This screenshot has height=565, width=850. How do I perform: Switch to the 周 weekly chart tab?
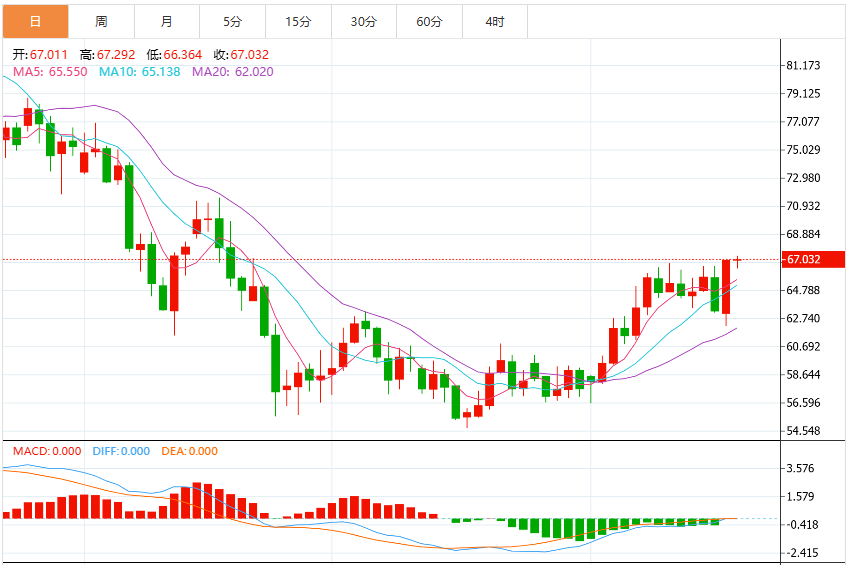coord(101,22)
